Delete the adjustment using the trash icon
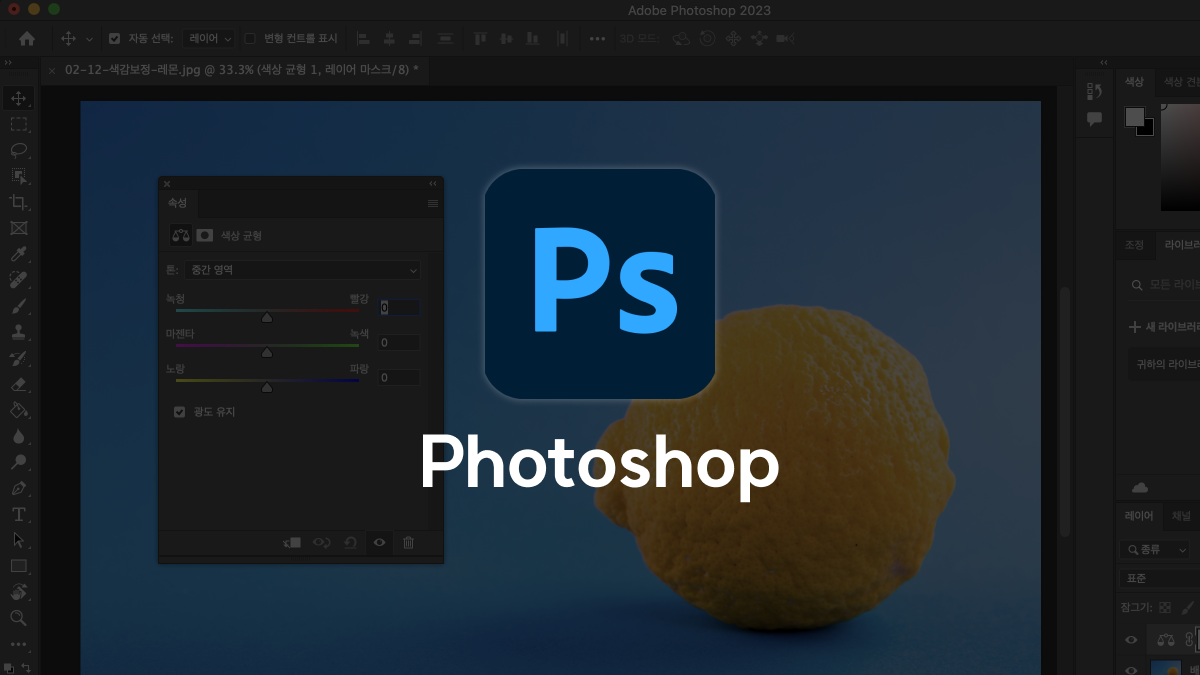1200x675 pixels. [x=408, y=542]
